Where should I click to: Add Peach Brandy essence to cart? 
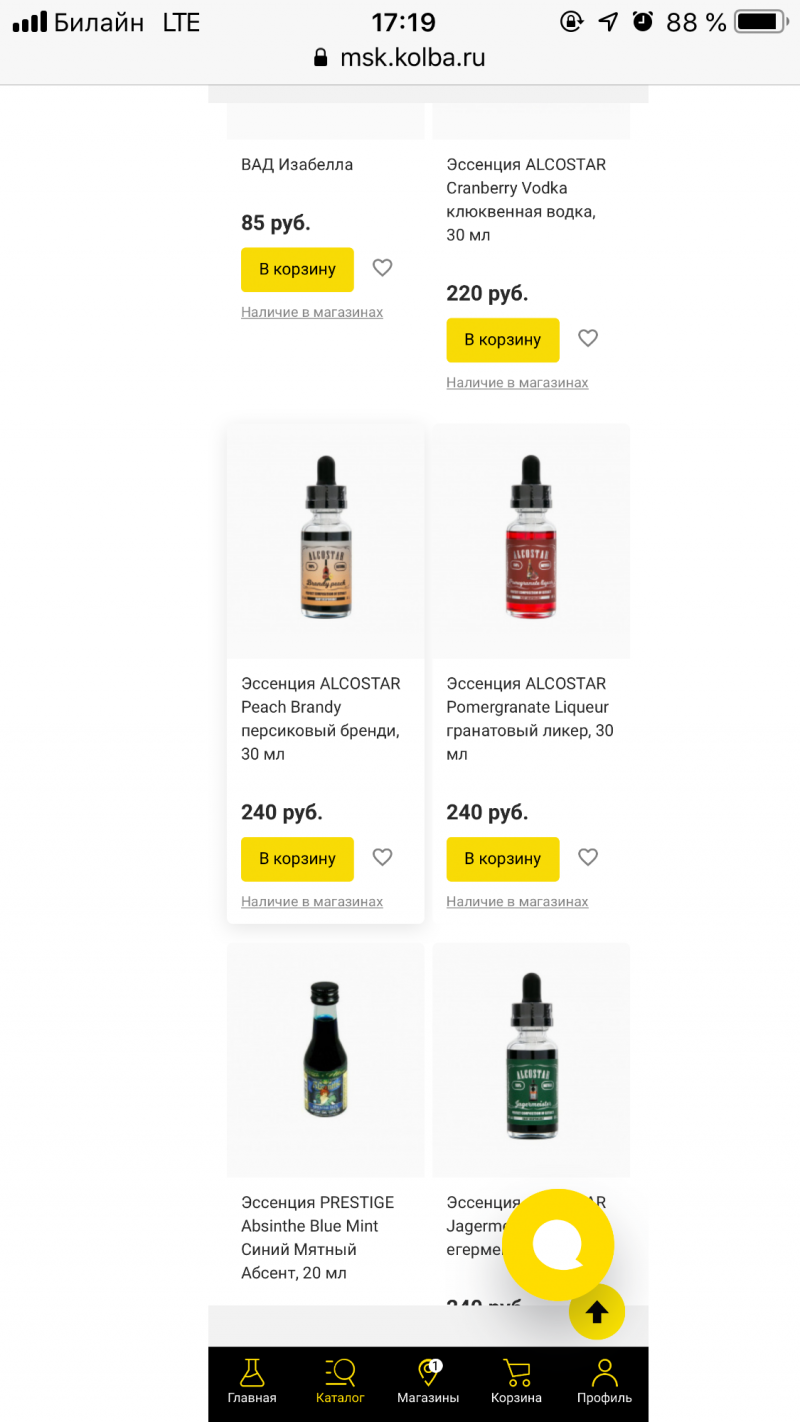[x=297, y=859]
